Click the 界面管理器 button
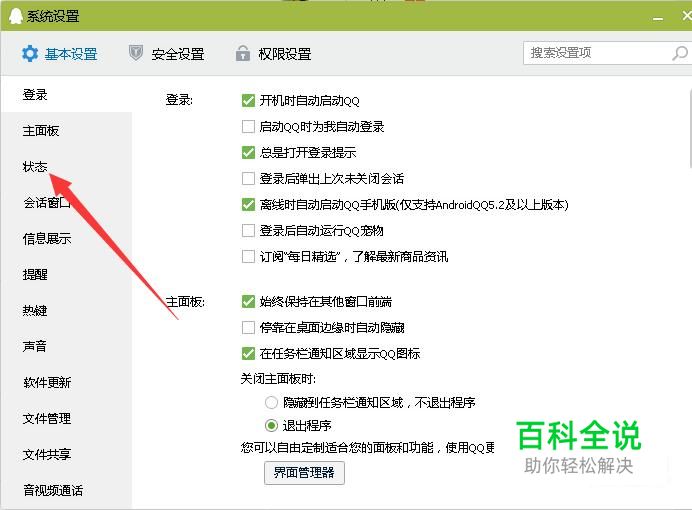The width and height of the screenshot is (692, 510). pos(304,472)
